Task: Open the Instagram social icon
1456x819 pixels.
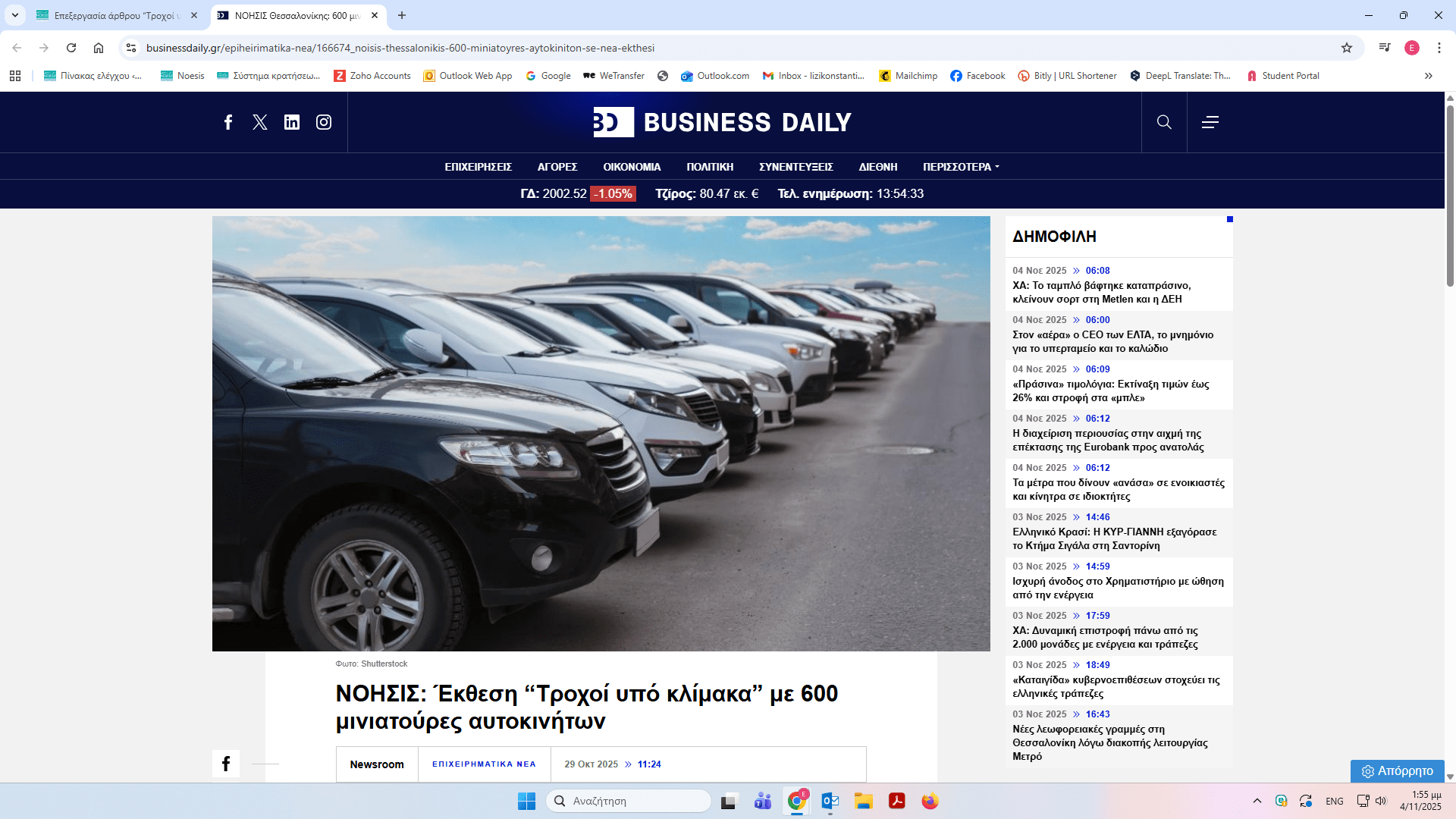Action: pos(324,122)
